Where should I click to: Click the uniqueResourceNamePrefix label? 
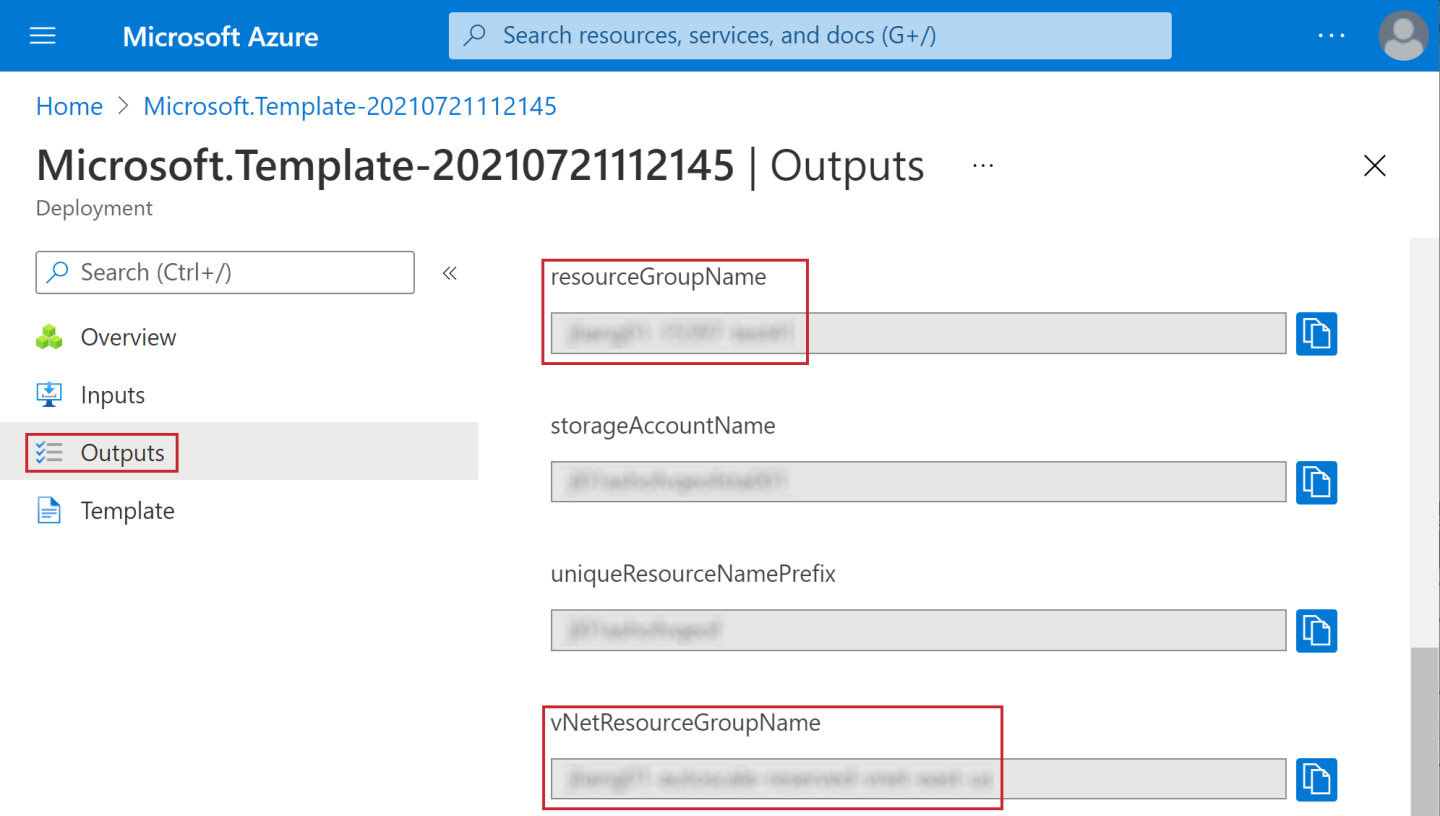tap(693, 574)
